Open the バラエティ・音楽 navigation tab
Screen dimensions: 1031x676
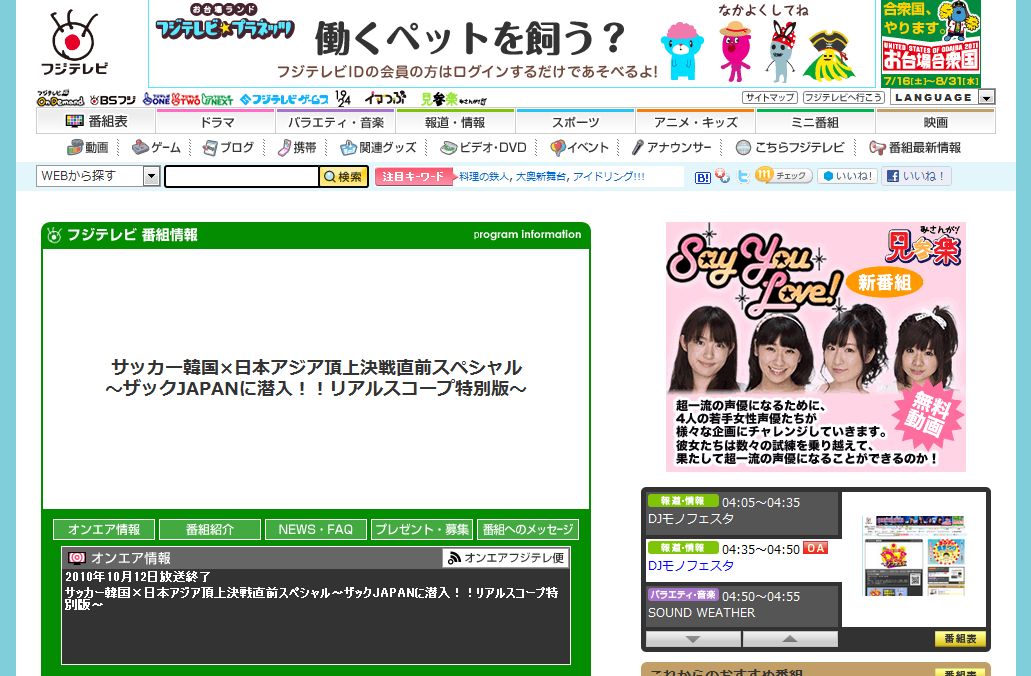335,122
